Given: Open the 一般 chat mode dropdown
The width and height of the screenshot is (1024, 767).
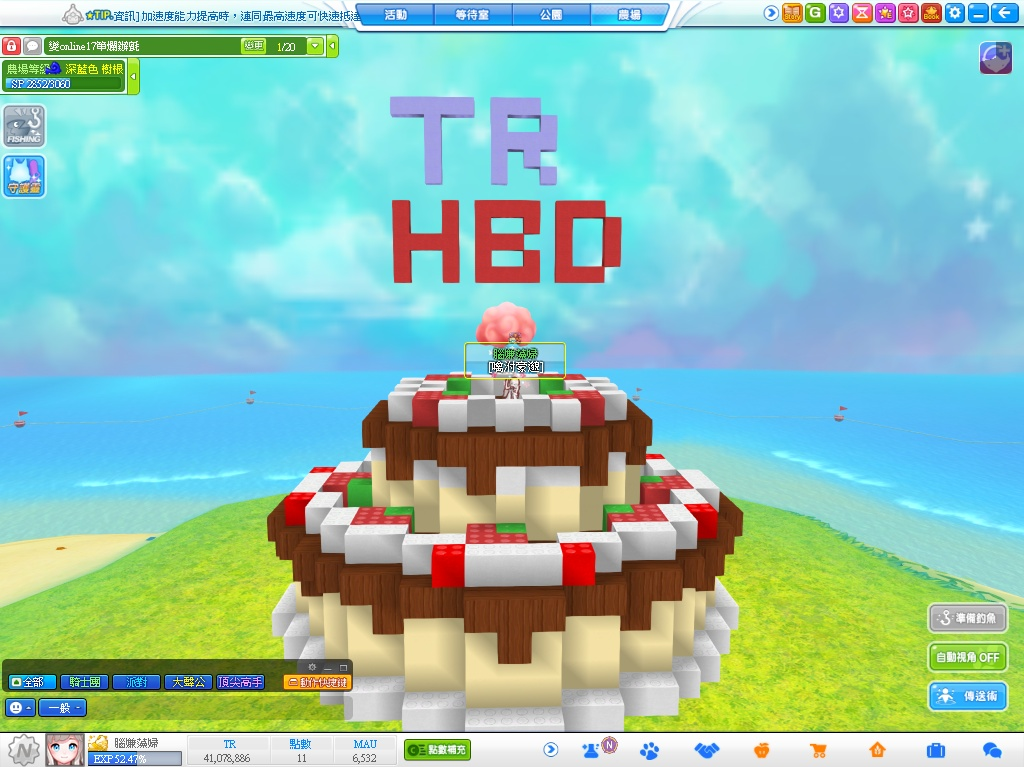Looking at the screenshot, I should 62,707.
